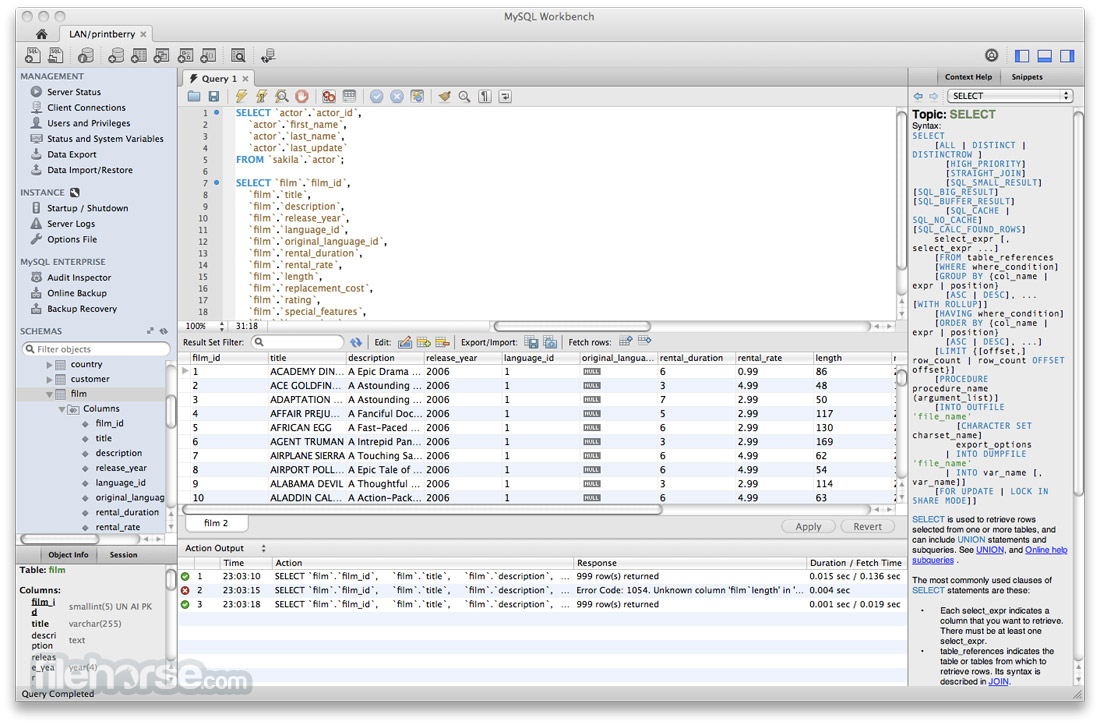
Task: Adjust the editor zoom 100% stepper
Action: 222,326
